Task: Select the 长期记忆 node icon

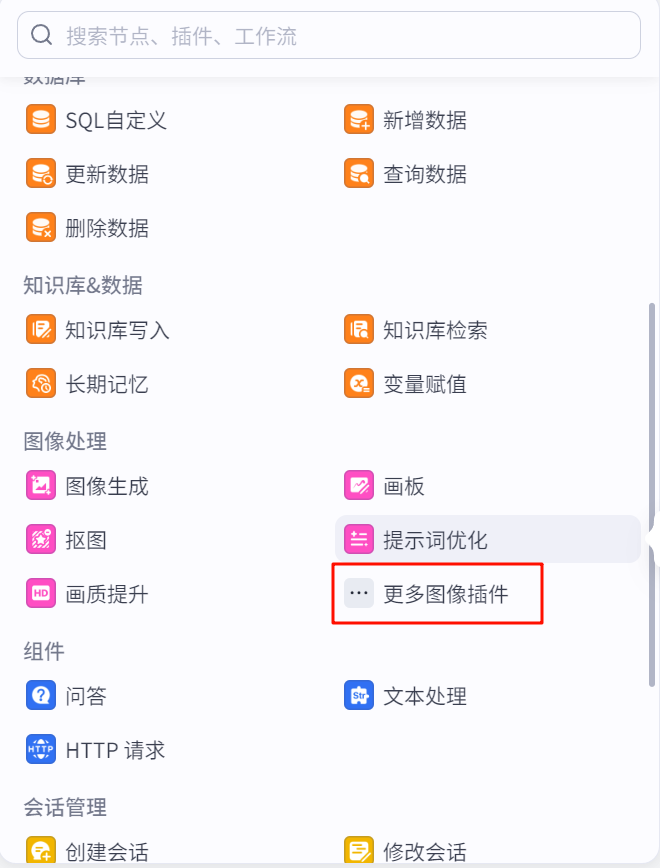Action: 41,384
